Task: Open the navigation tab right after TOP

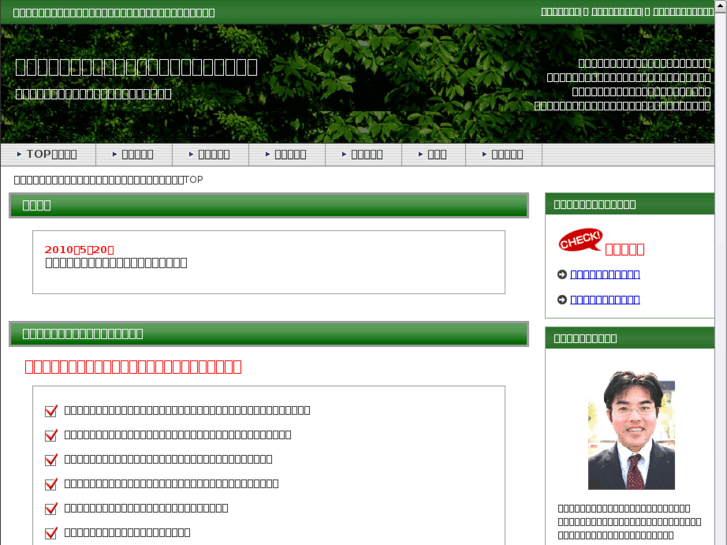Action: point(134,154)
